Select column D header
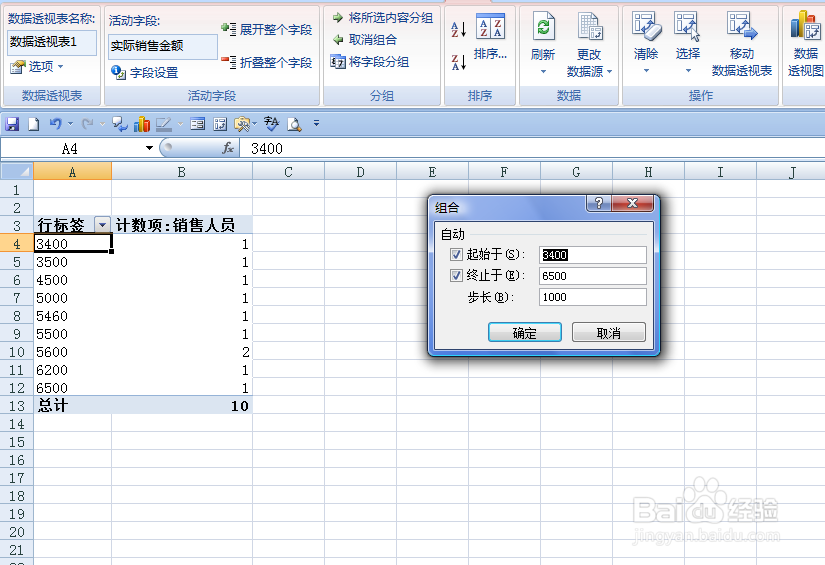Viewport: 825px width, 565px height. (360, 172)
